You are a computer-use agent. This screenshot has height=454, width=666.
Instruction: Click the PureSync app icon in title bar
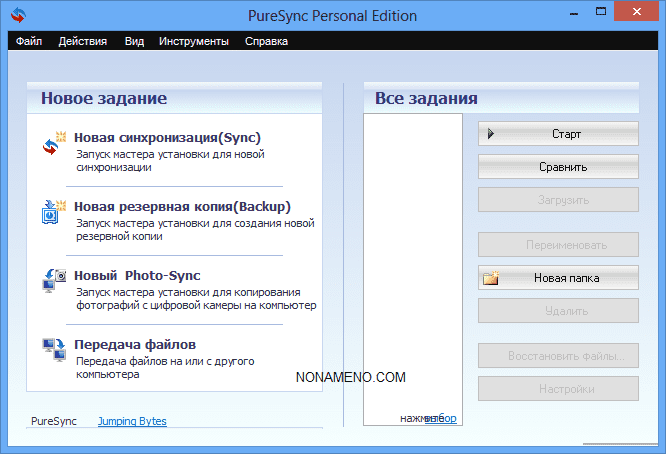[17, 16]
